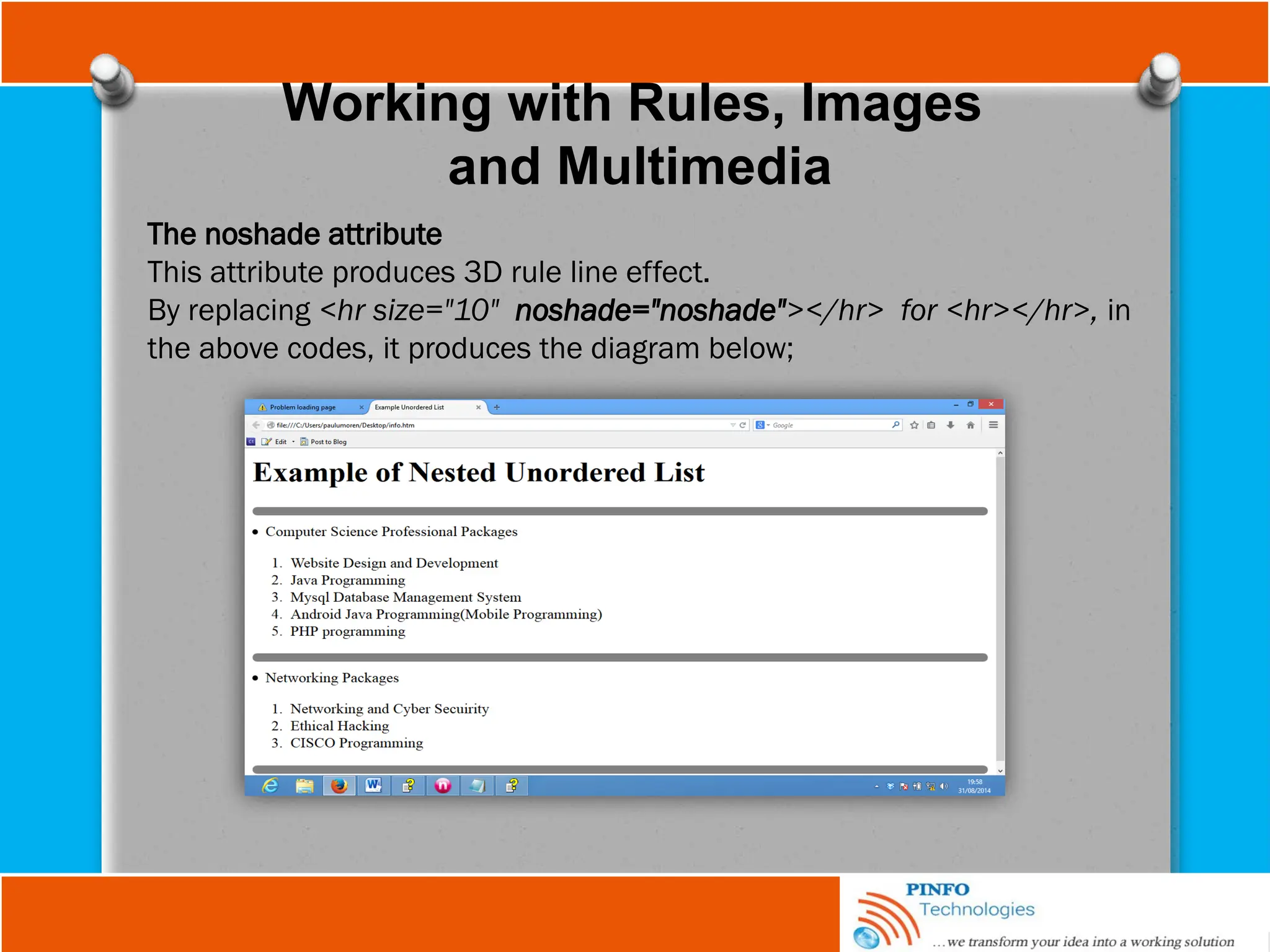
Task: Click the scrollbar down arrow
Action: click(1000, 770)
